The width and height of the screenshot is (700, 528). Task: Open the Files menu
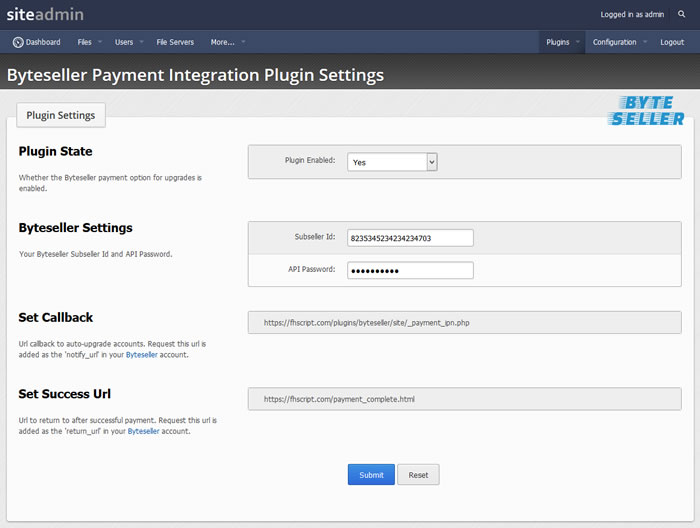click(84, 42)
